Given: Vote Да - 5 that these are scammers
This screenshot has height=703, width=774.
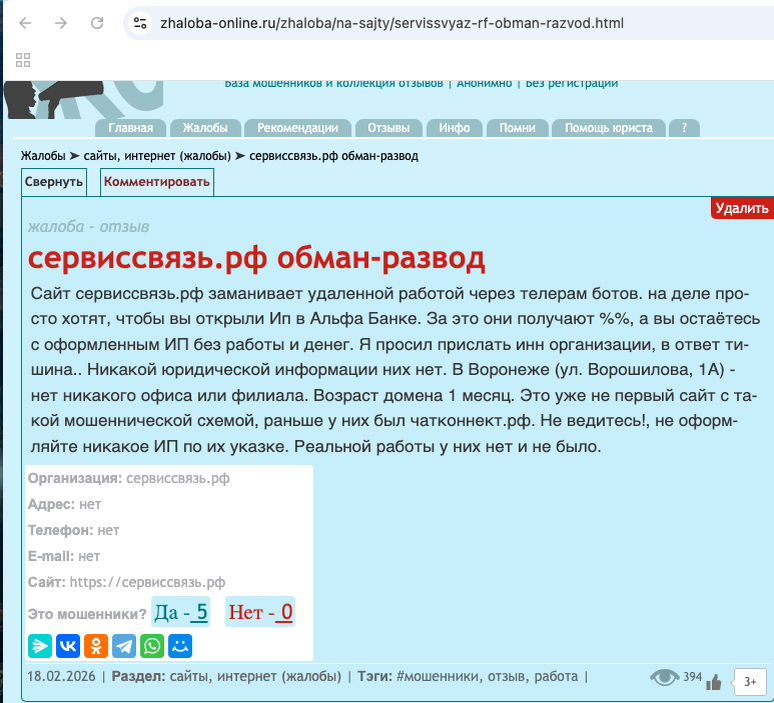Looking at the screenshot, I should pos(181,612).
